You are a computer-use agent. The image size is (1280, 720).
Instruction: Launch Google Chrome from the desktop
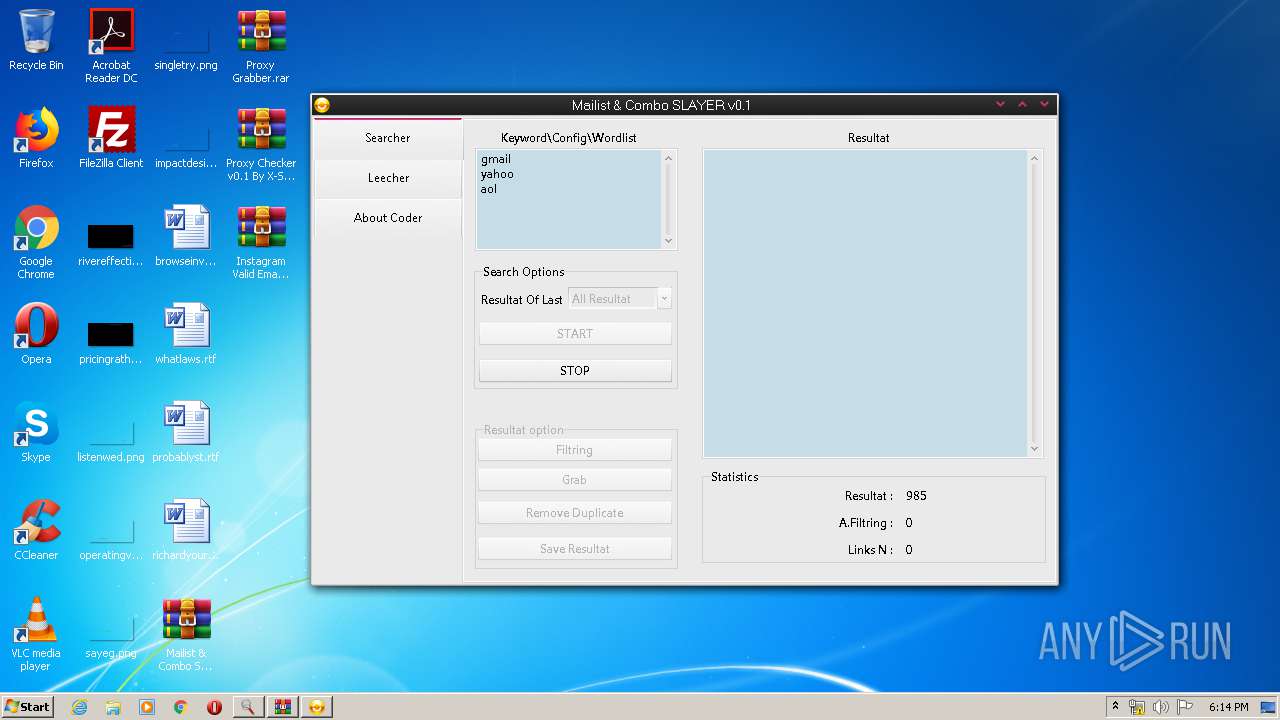tap(36, 242)
